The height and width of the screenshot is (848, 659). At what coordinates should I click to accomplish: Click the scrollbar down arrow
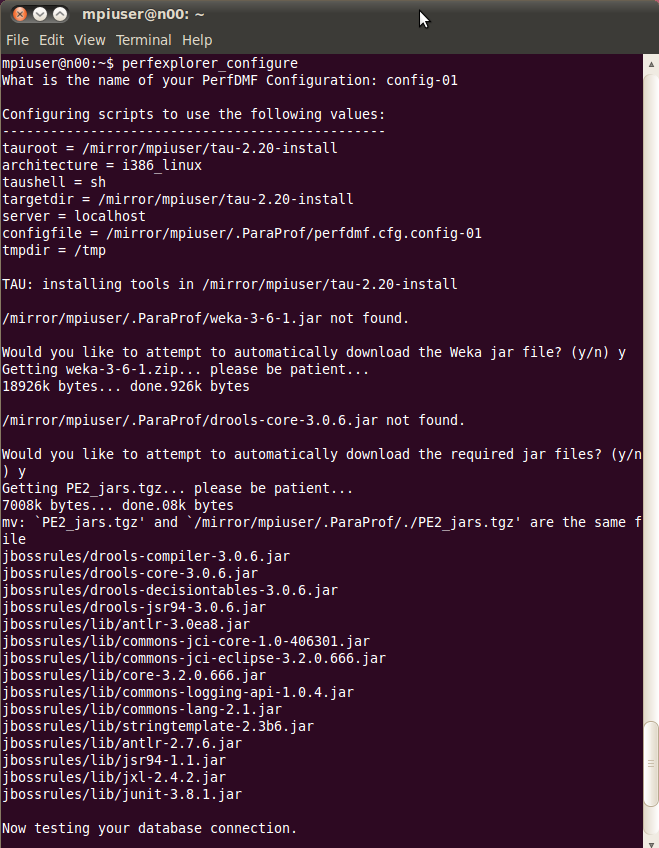pos(651,844)
